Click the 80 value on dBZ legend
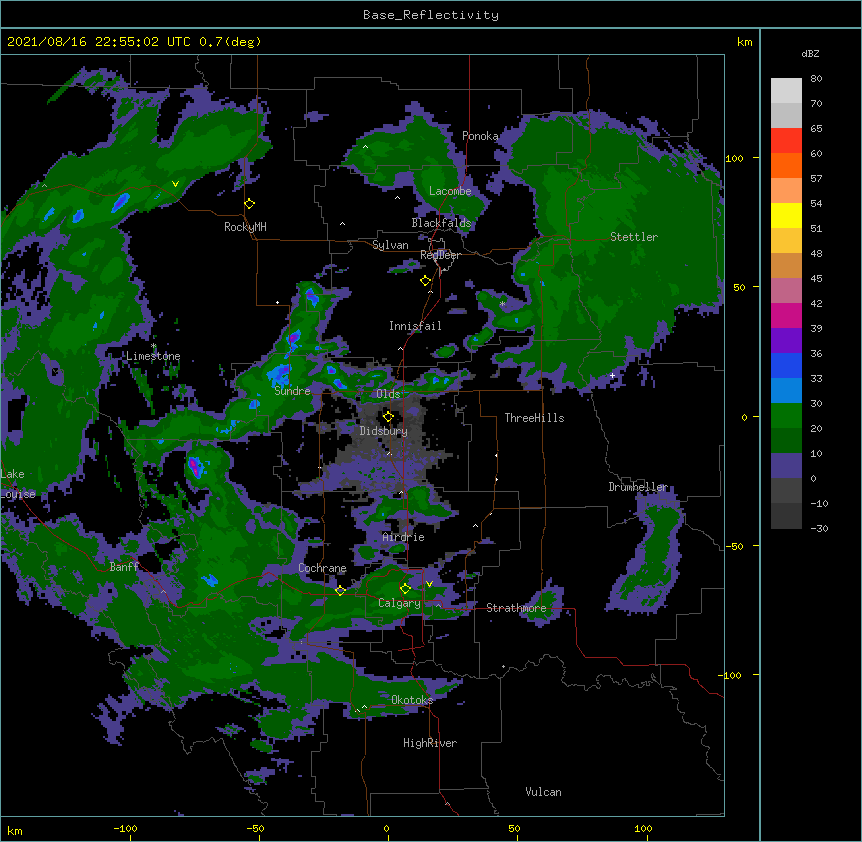Screen dimensions: 862x842 point(816,79)
